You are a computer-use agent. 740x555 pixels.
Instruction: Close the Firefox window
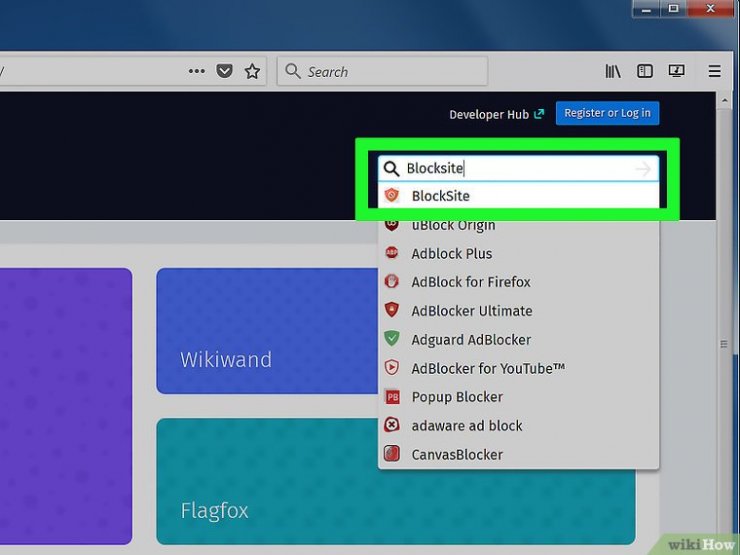click(x=711, y=9)
